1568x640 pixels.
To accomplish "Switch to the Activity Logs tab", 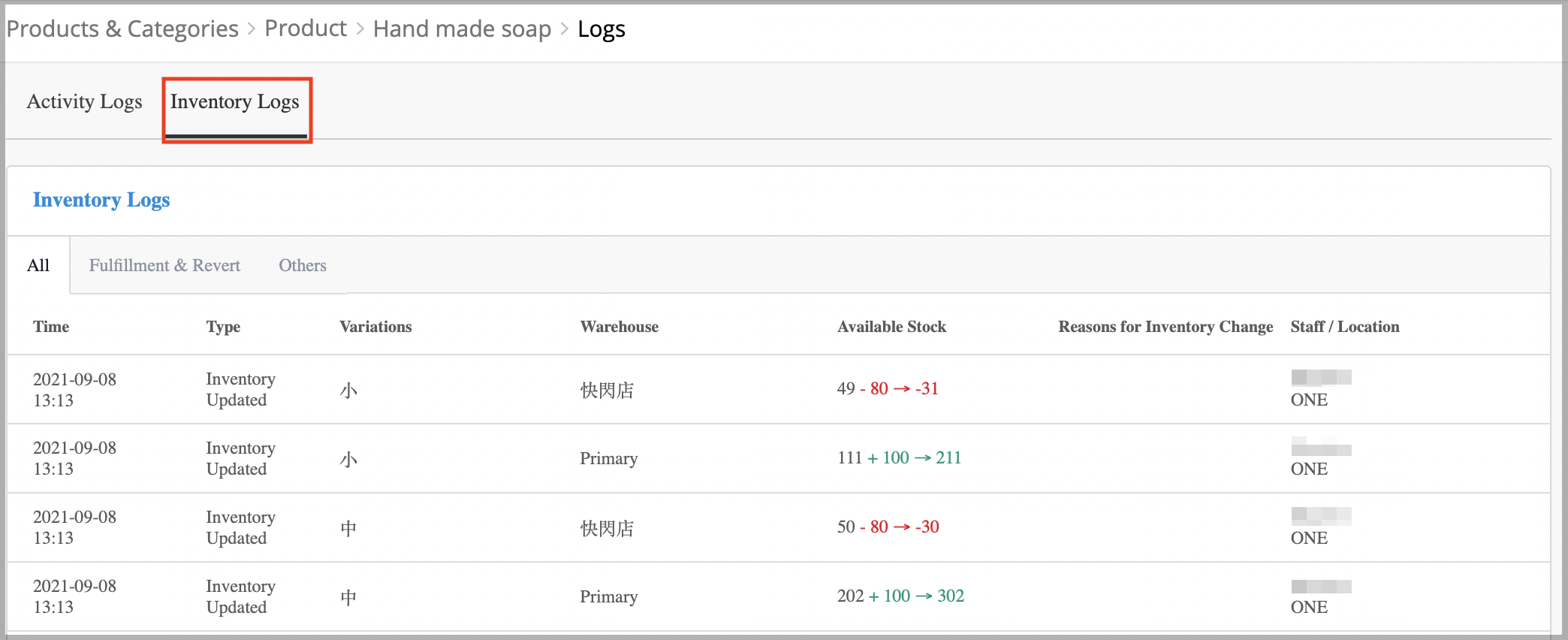I will click(x=84, y=102).
